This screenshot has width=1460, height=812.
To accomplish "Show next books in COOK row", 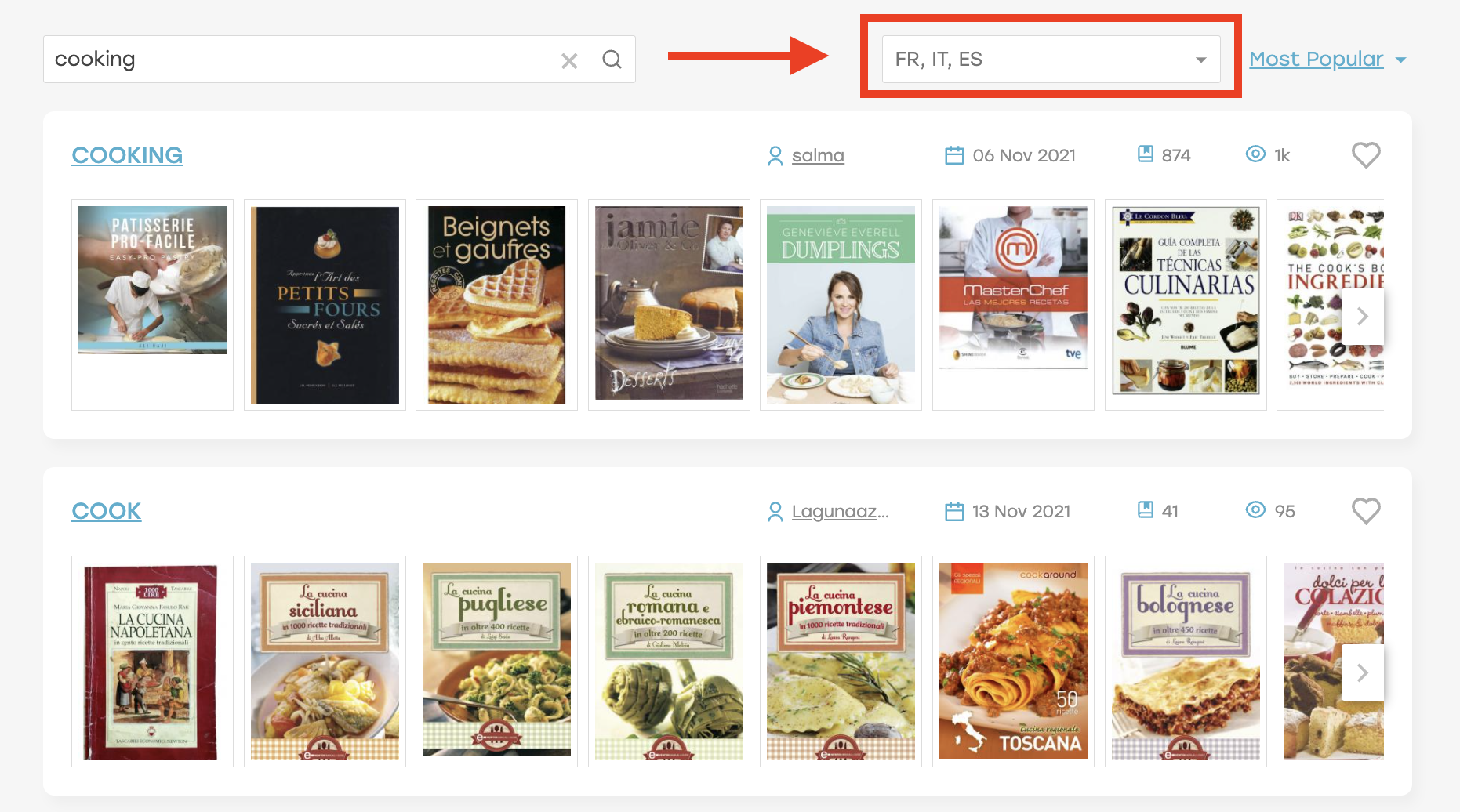I will [1363, 672].
